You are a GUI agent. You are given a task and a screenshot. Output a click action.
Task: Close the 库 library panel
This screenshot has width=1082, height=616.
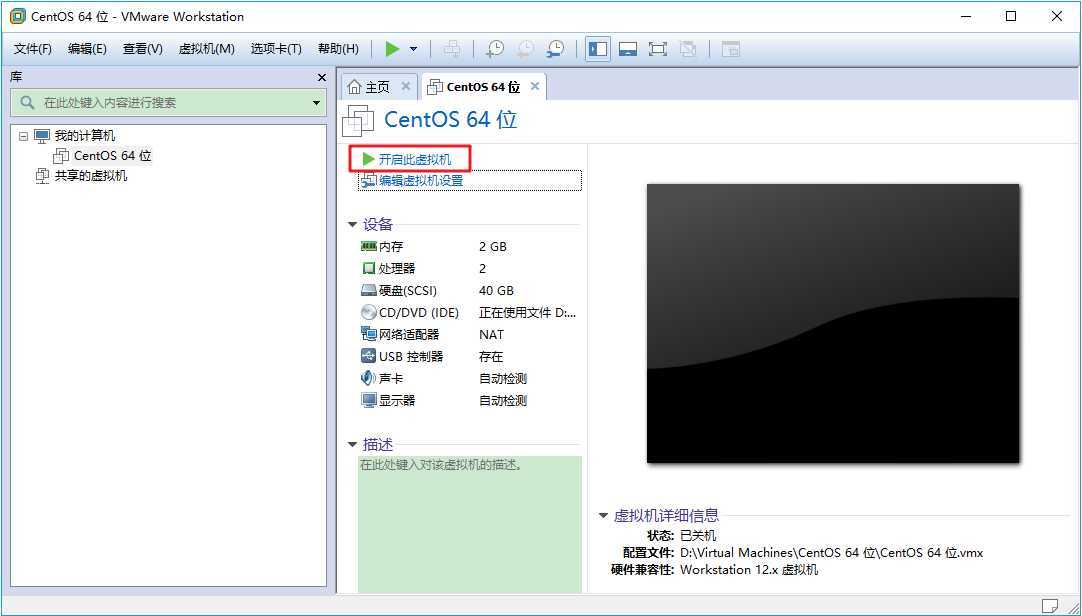coord(321,77)
